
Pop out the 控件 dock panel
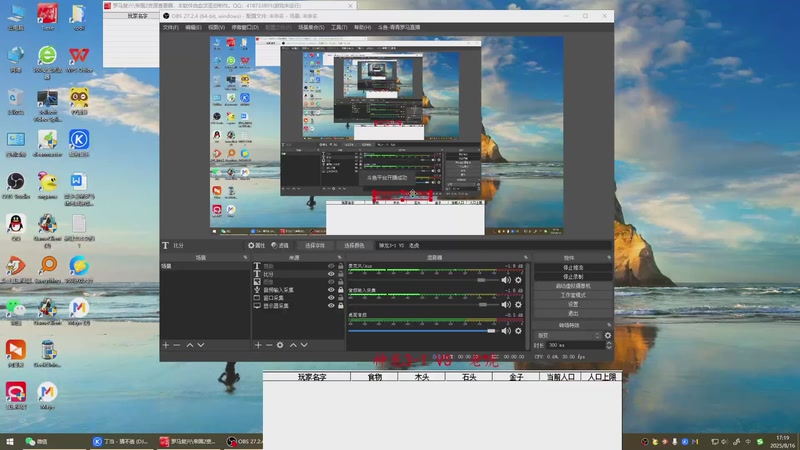[x=609, y=258]
